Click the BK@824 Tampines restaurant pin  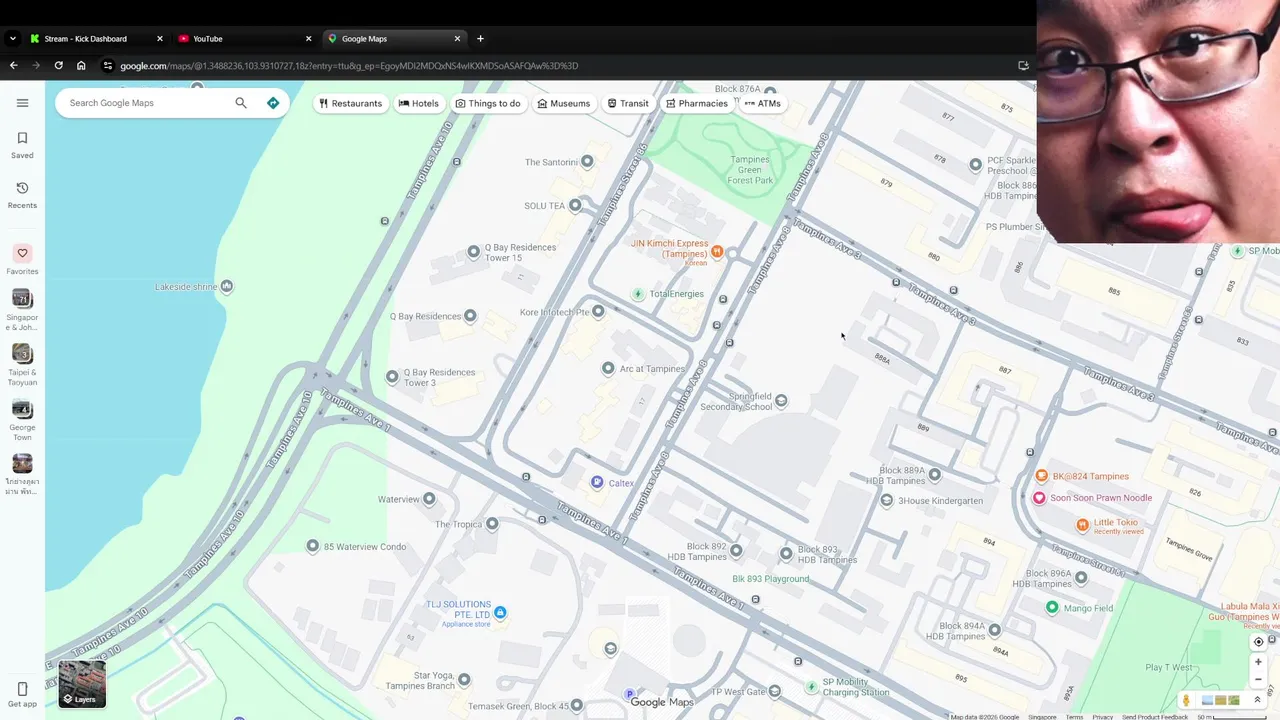[x=1041, y=476]
